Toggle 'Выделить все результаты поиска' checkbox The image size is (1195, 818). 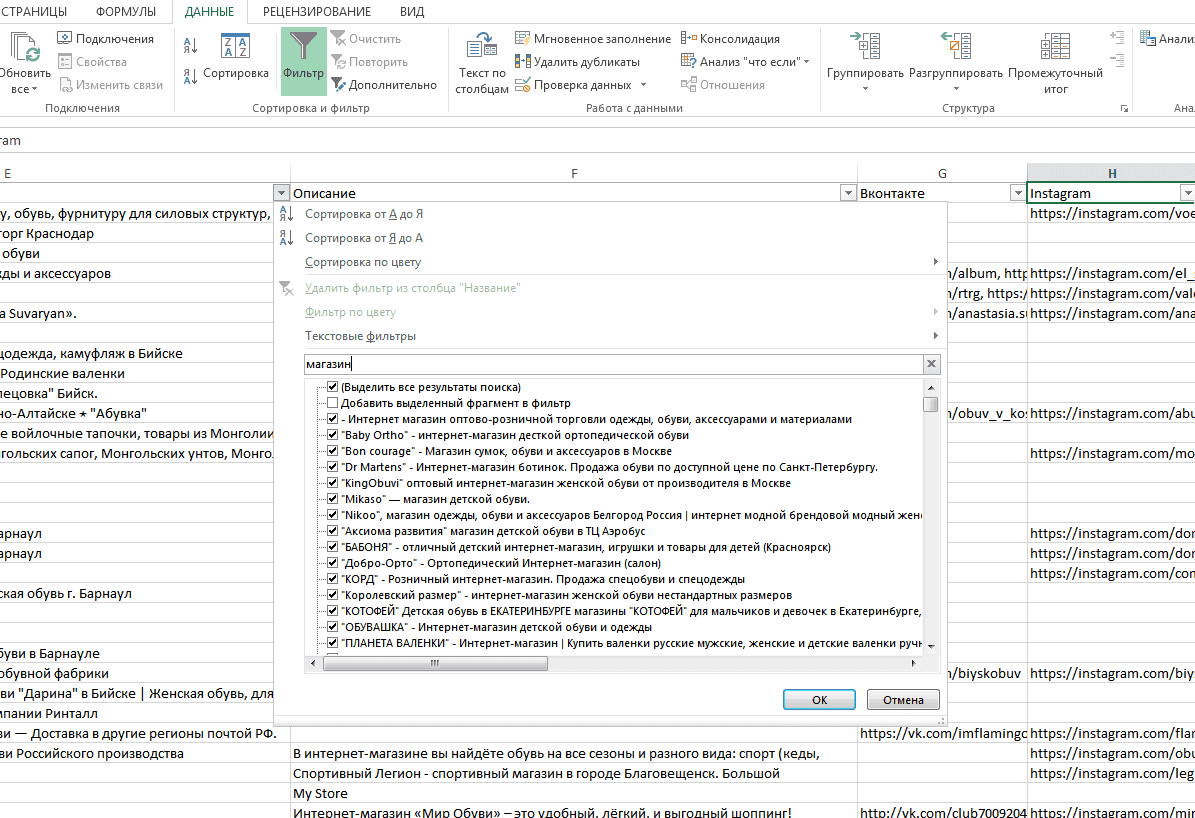coord(332,387)
